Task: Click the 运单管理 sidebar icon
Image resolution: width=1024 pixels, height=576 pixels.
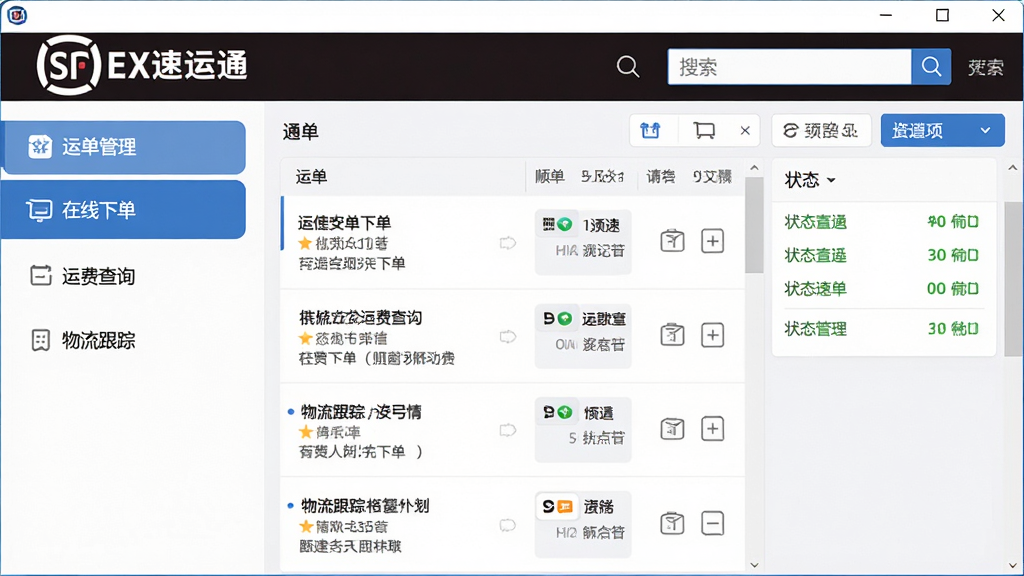Action: tap(40, 147)
